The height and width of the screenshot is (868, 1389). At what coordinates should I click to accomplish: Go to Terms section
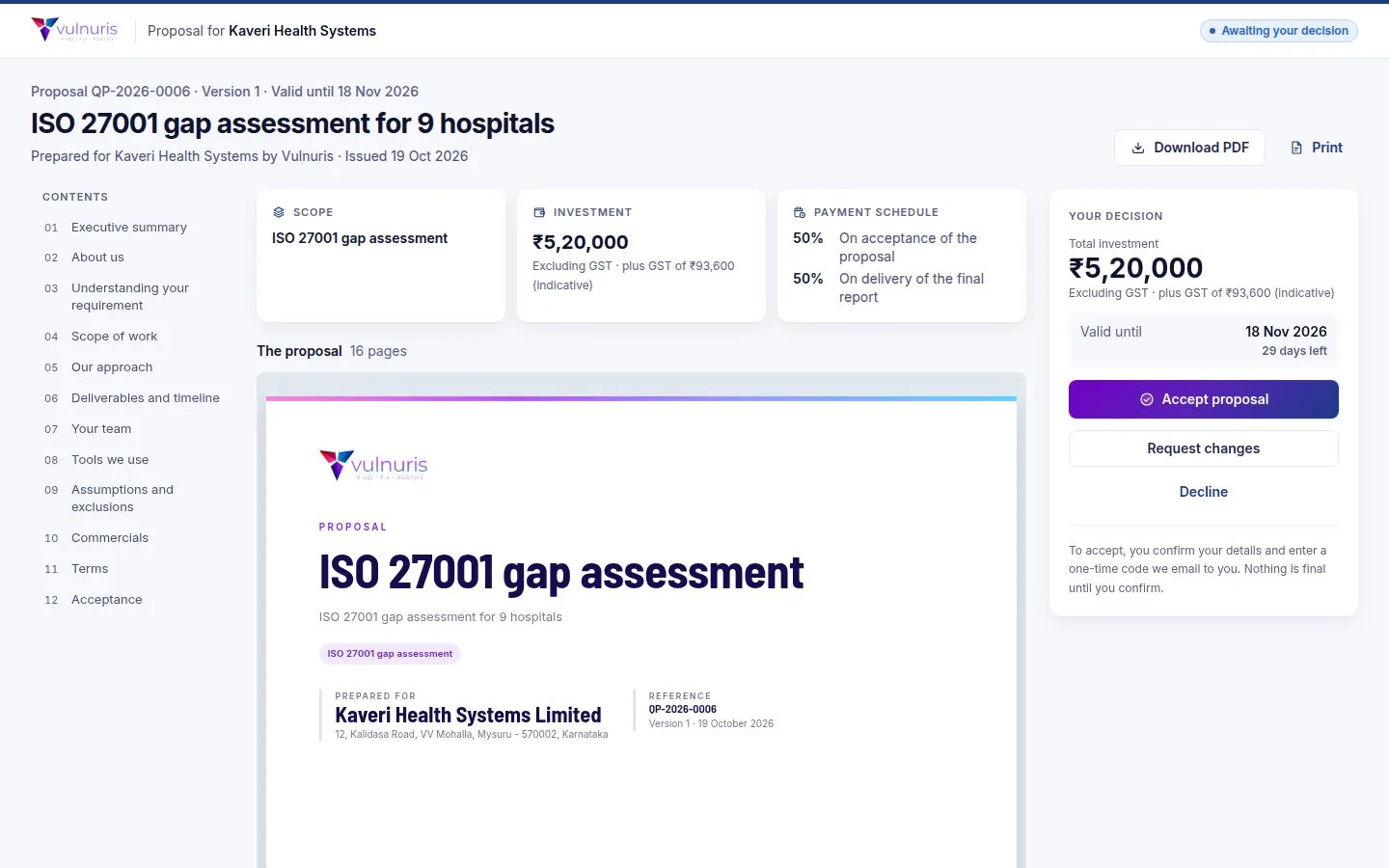[x=90, y=569]
